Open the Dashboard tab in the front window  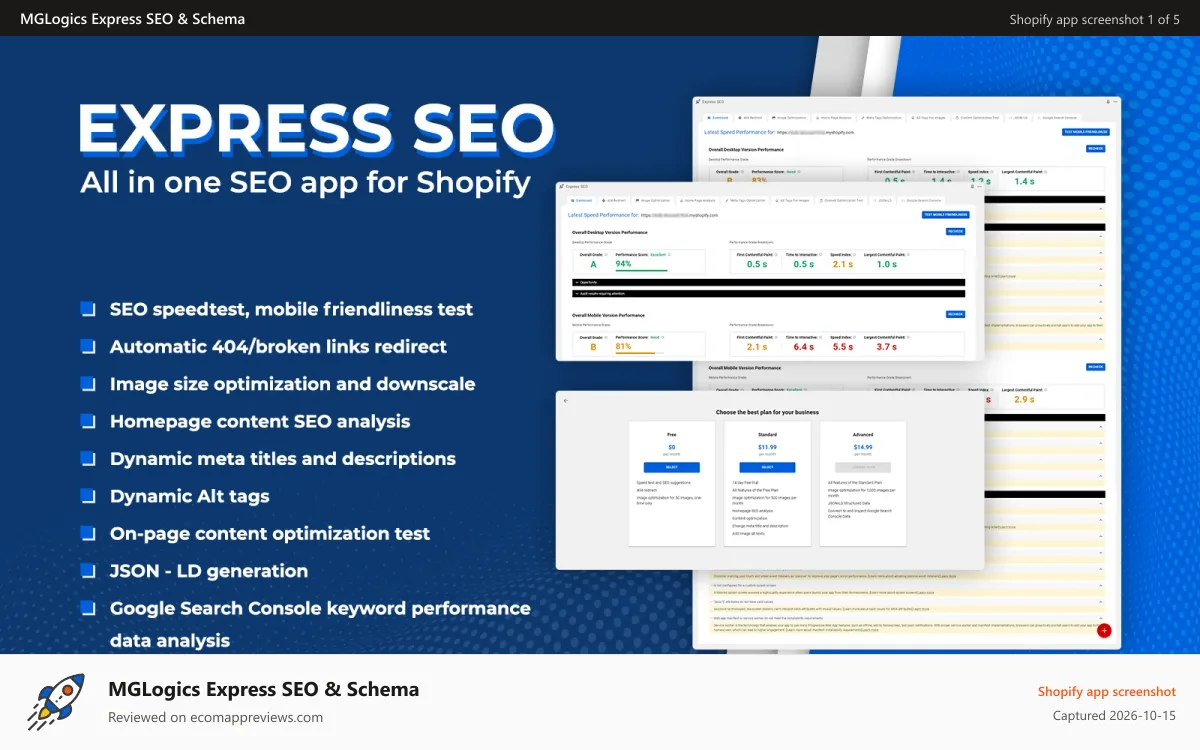(x=581, y=201)
